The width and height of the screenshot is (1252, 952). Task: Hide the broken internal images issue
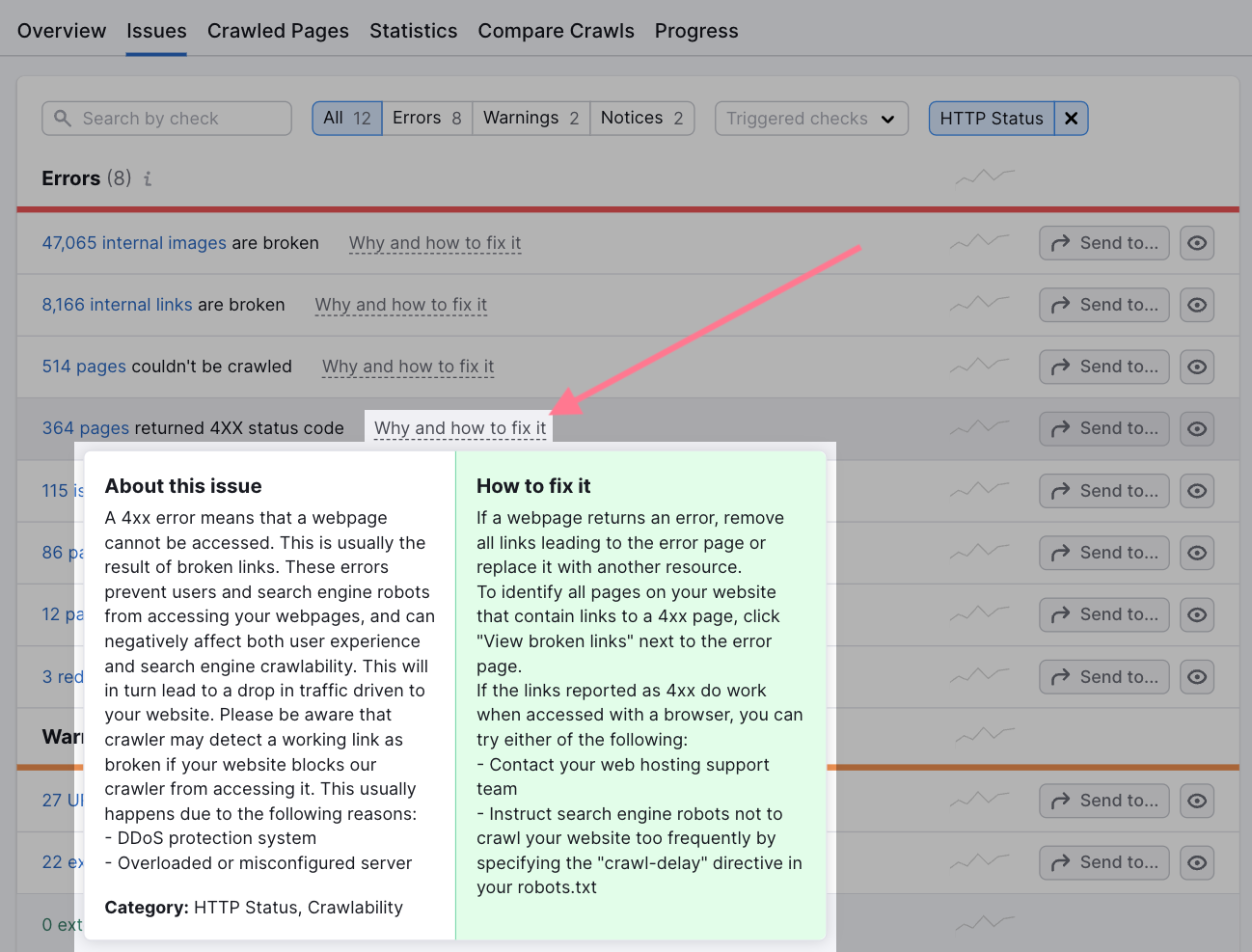[1197, 243]
